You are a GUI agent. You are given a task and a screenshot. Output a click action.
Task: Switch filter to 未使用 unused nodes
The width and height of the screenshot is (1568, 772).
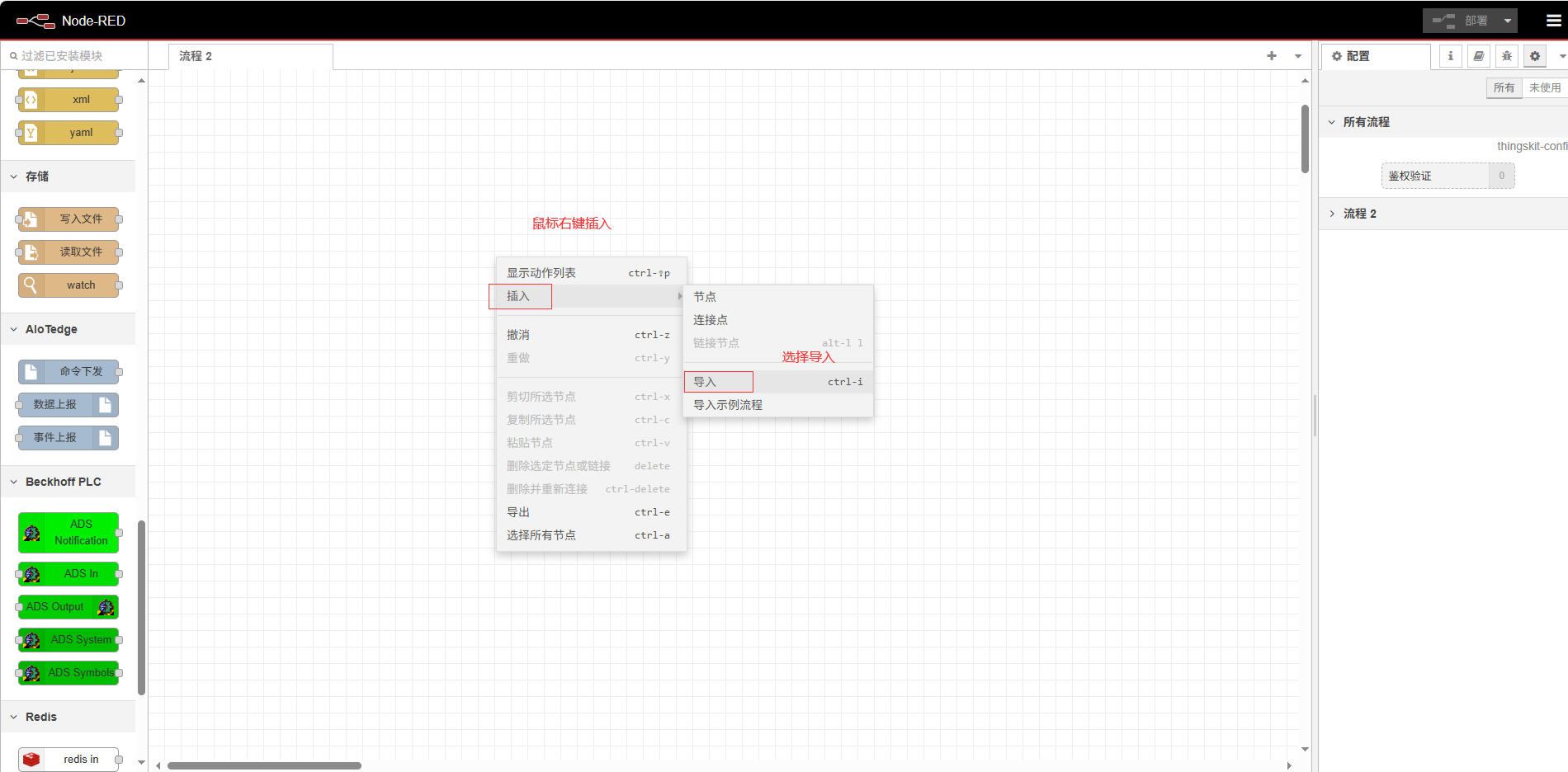(x=1544, y=87)
